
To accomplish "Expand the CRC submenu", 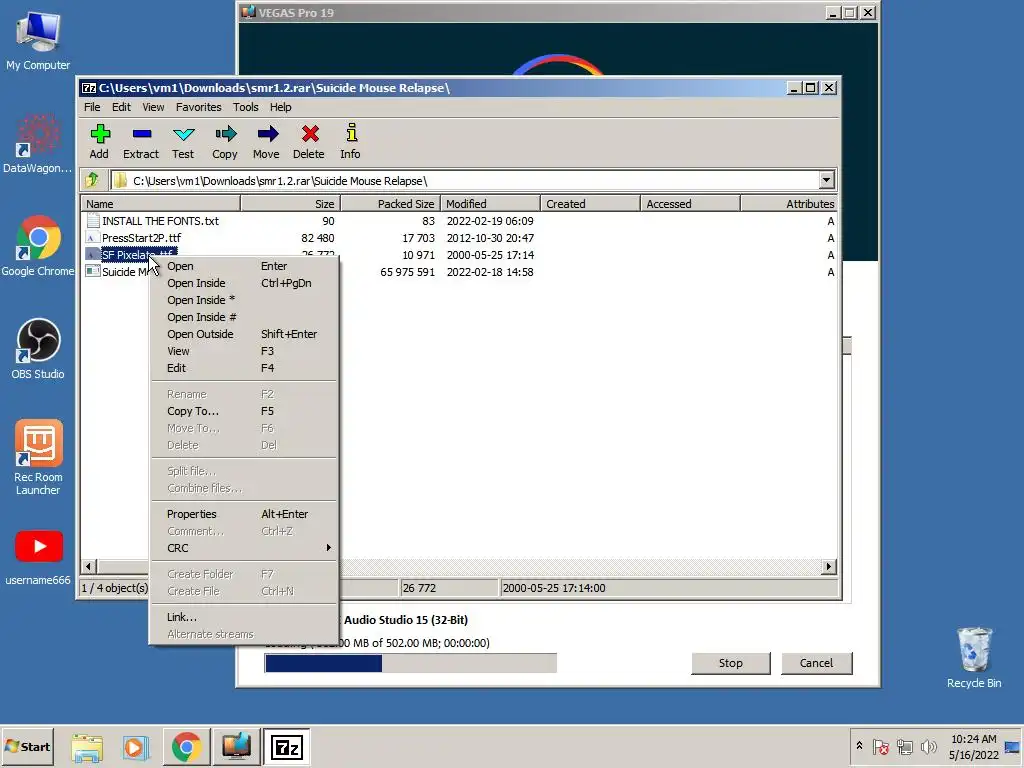I will pyautogui.click(x=245, y=548).
